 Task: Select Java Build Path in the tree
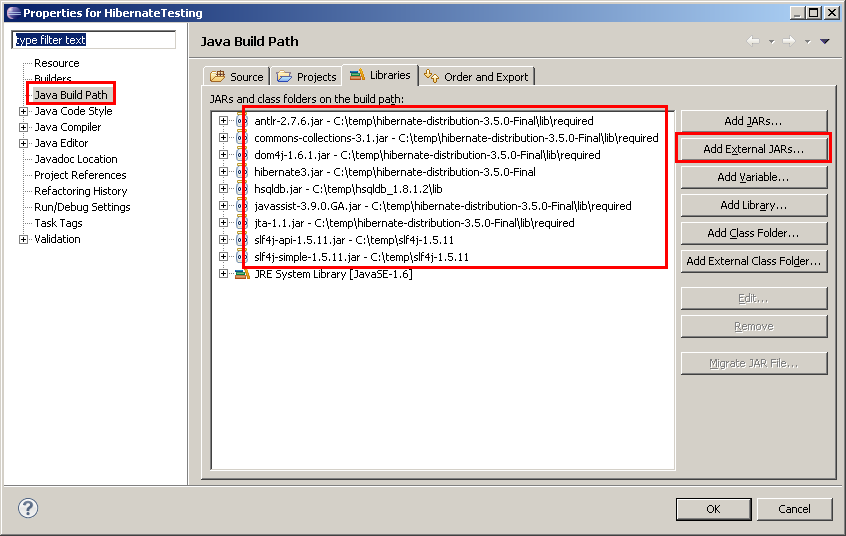coord(71,95)
